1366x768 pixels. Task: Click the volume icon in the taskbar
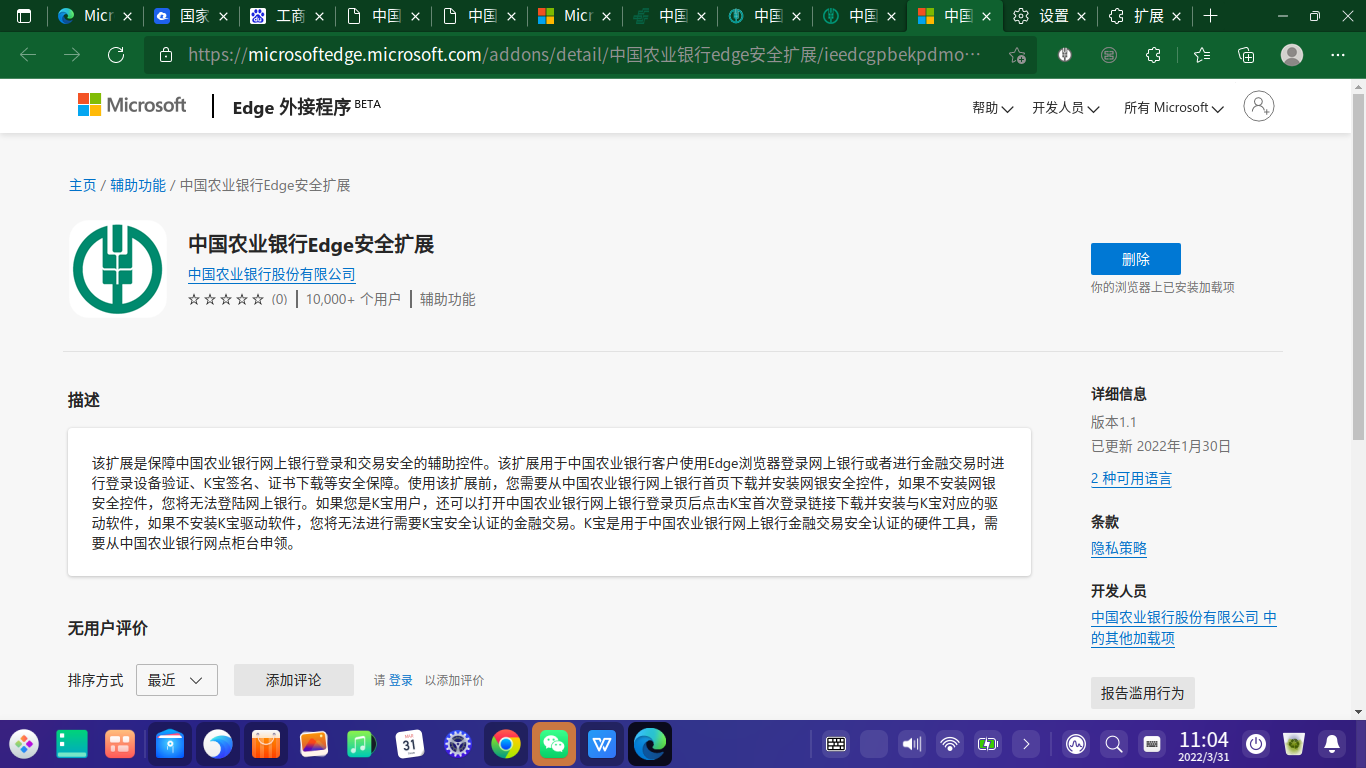click(911, 744)
